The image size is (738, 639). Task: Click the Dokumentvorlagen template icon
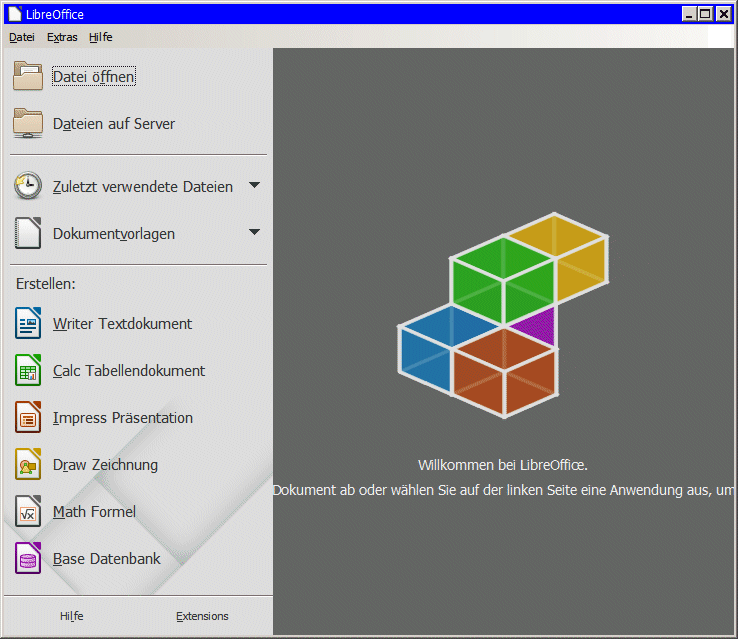(x=28, y=233)
